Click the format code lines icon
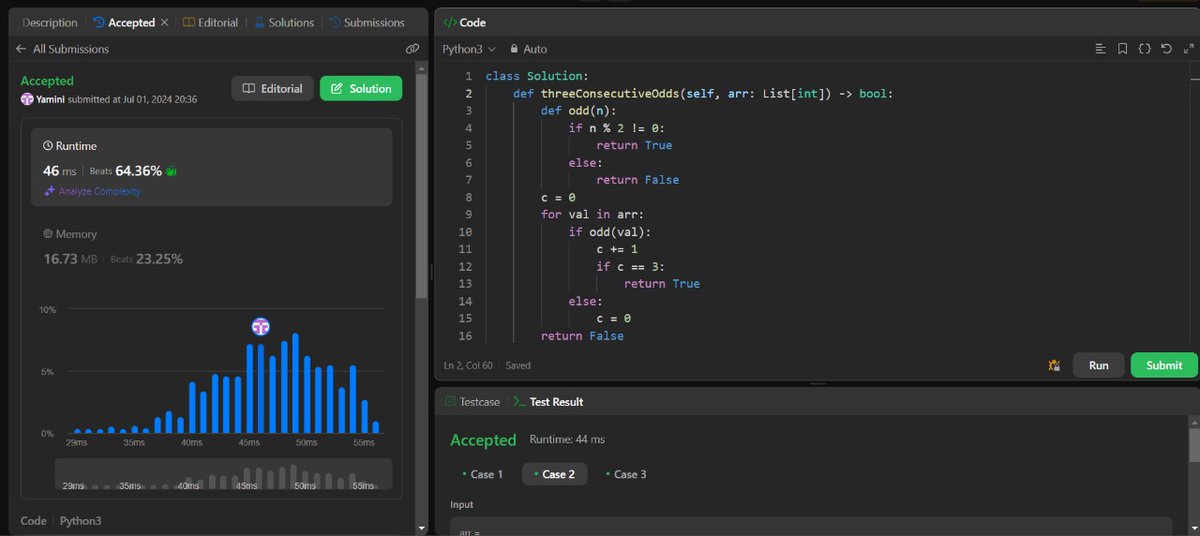Screen dimensions: 1200x536 [1100, 49]
